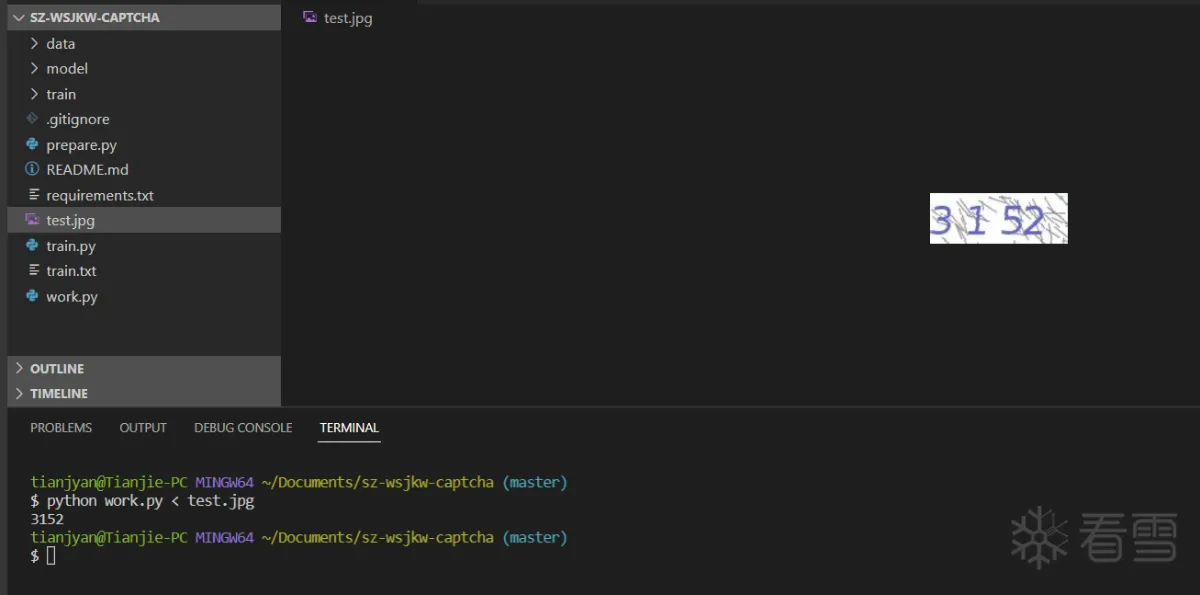The height and width of the screenshot is (595, 1200).
Task: Click the text file icon beside requirements.txt
Action: tap(33, 195)
